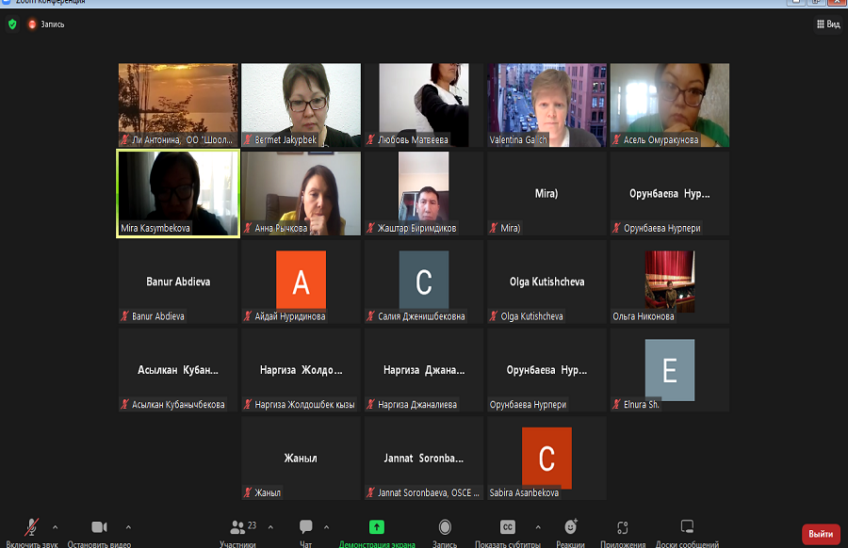Image resolution: width=848 pixels, height=548 pixels.
Task: Expand chat options arrow
Action: pos(327,526)
